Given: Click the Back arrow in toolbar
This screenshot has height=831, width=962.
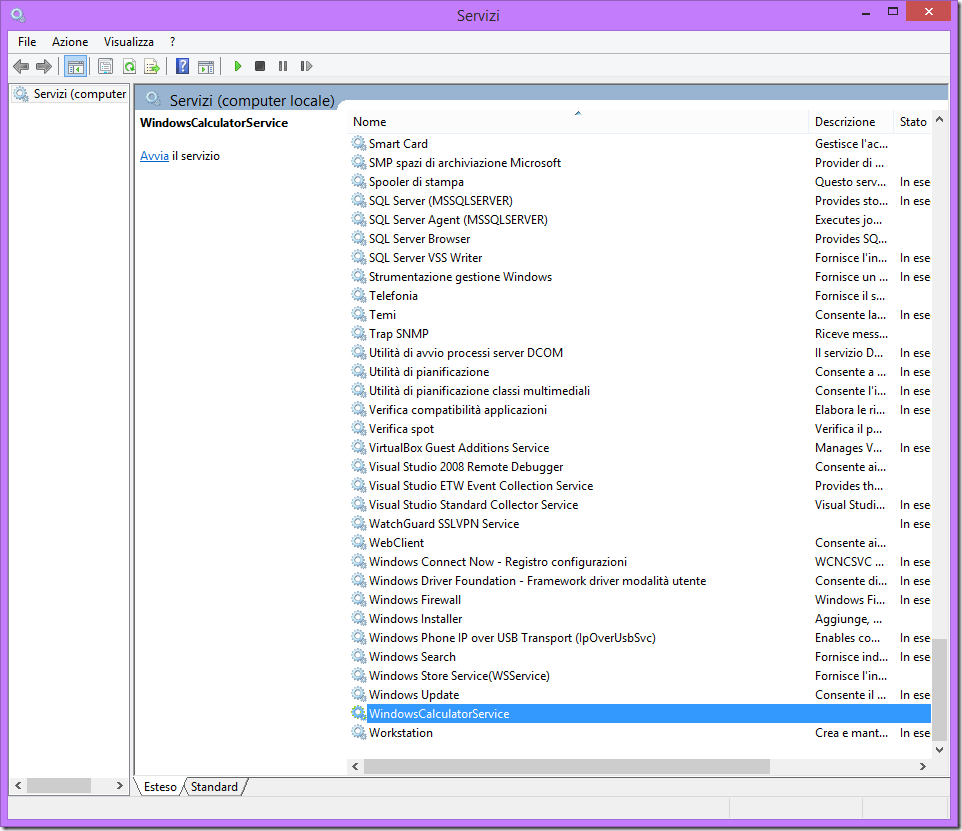Looking at the screenshot, I should [x=21, y=67].
